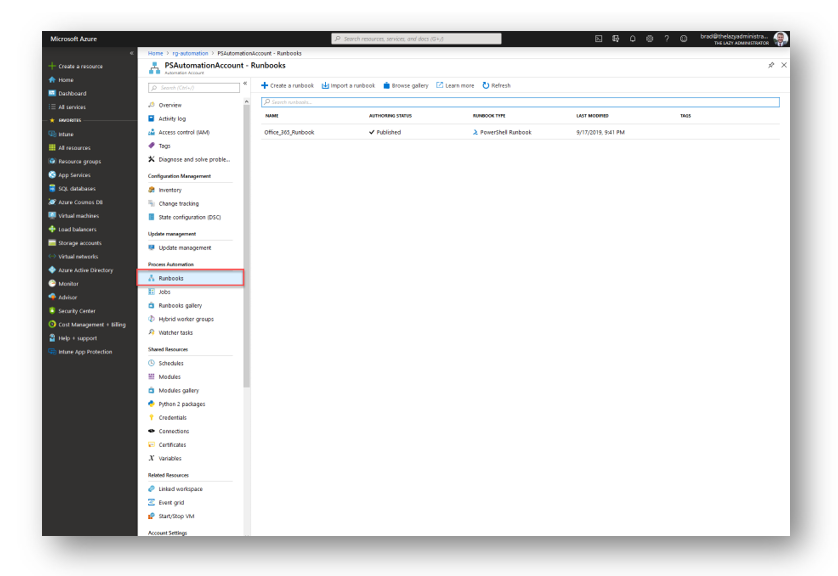
Task: Open Azure Active Directory in favorites
Action: point(81,270)
